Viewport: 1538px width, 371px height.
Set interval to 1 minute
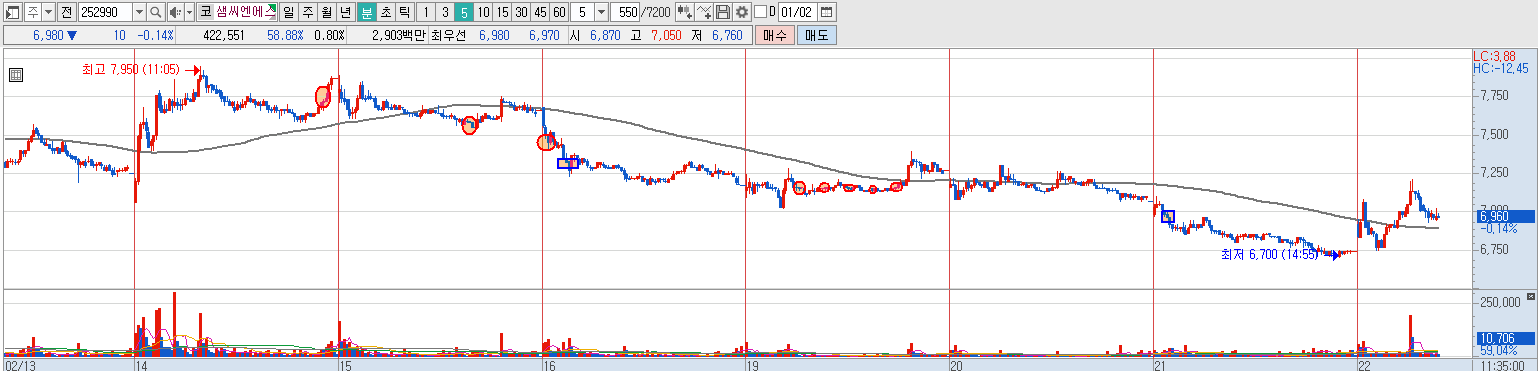(426, 12)
